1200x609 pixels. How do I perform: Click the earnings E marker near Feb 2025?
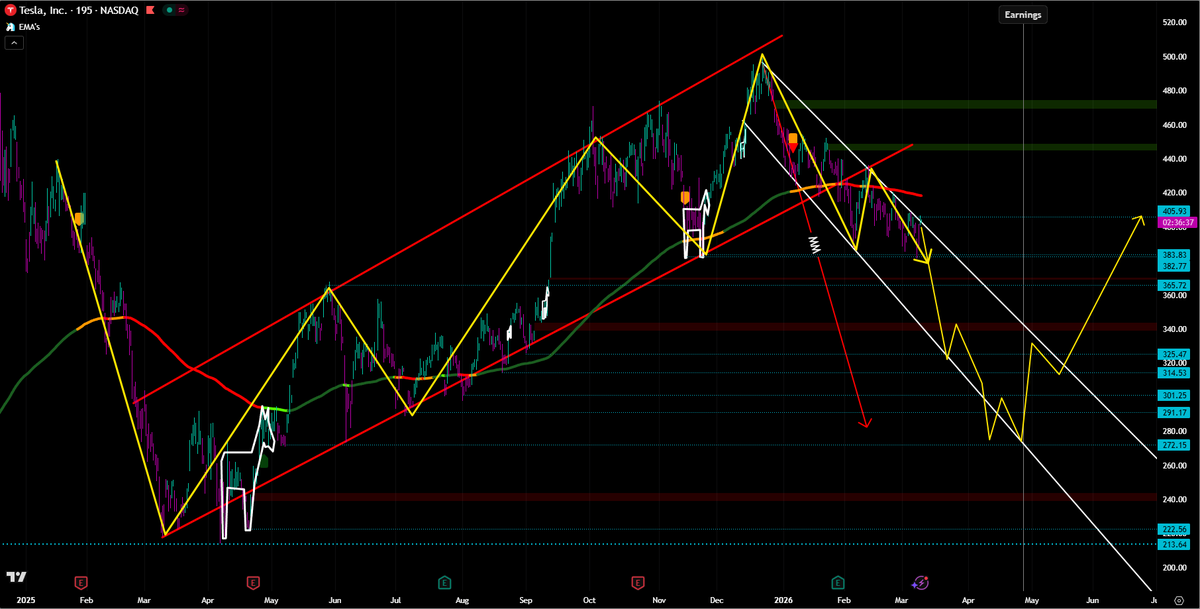click(x=82, y=581)
